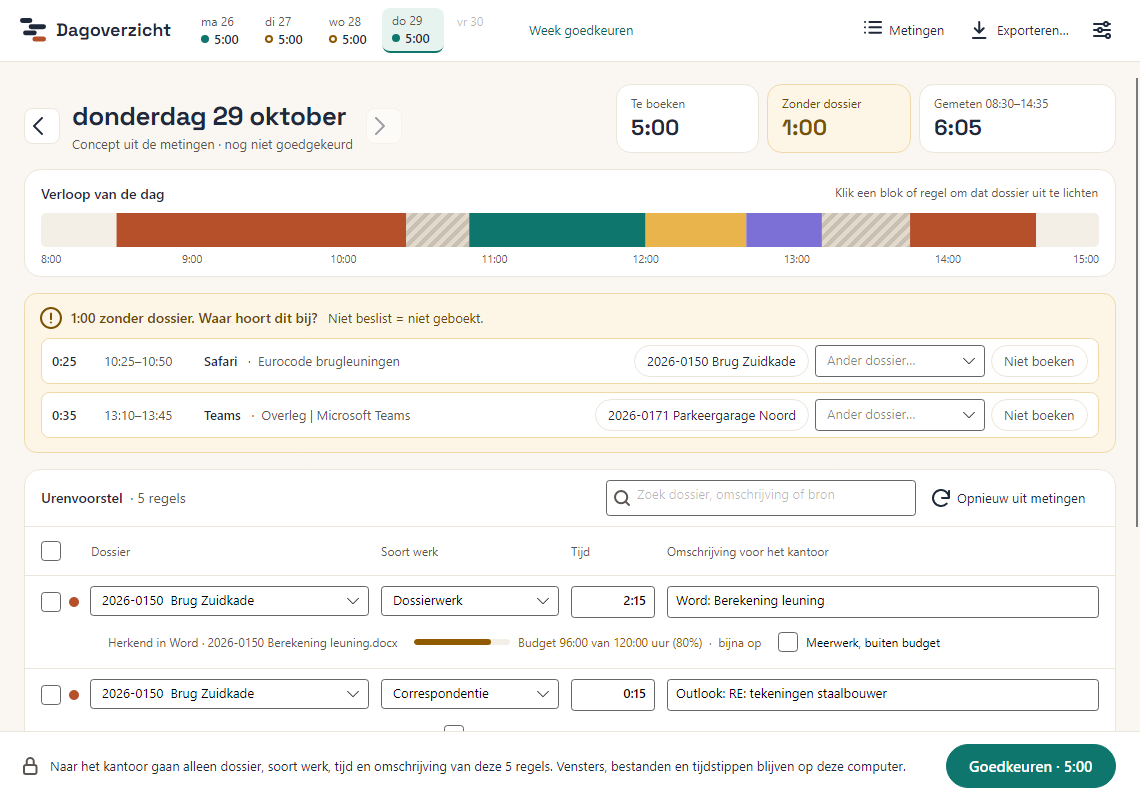Focus the Zoek dossier search field
This screenshot has width=1140, height=800.
(760, 498)
